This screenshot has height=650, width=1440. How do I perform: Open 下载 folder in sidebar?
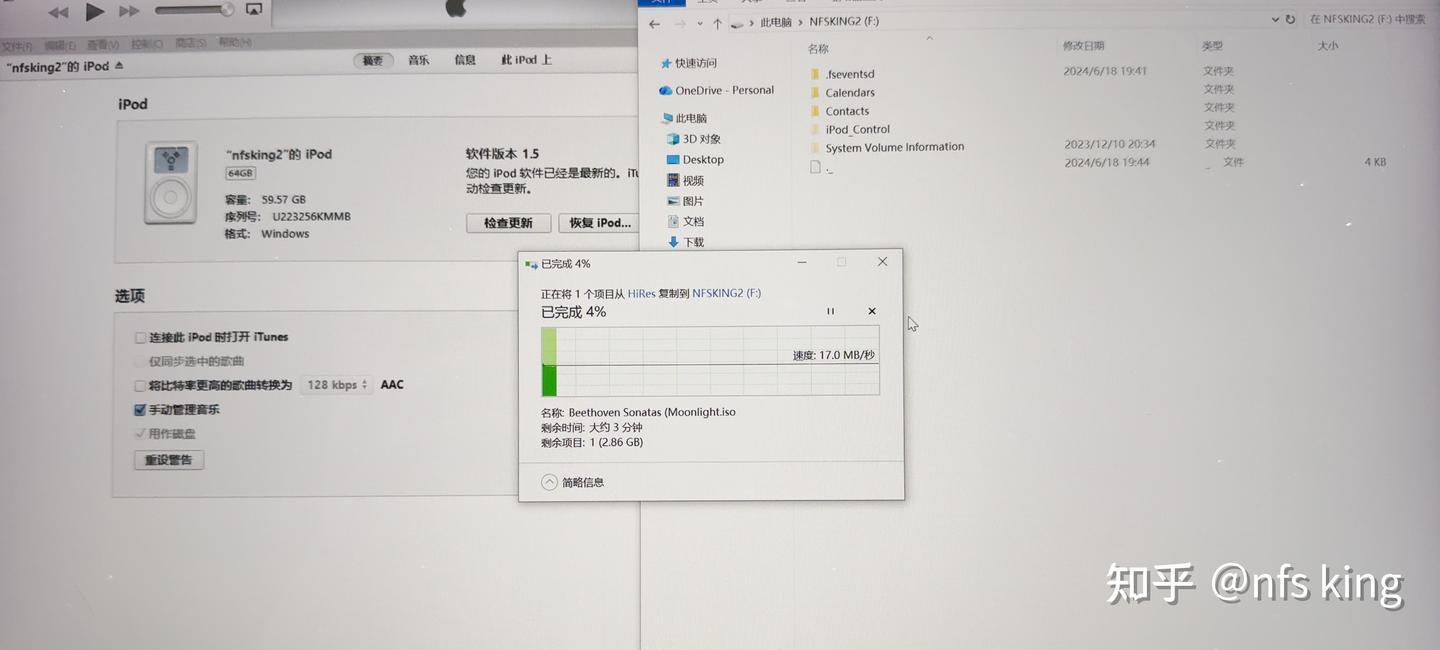pyautogui.click(x=685, y=242)
